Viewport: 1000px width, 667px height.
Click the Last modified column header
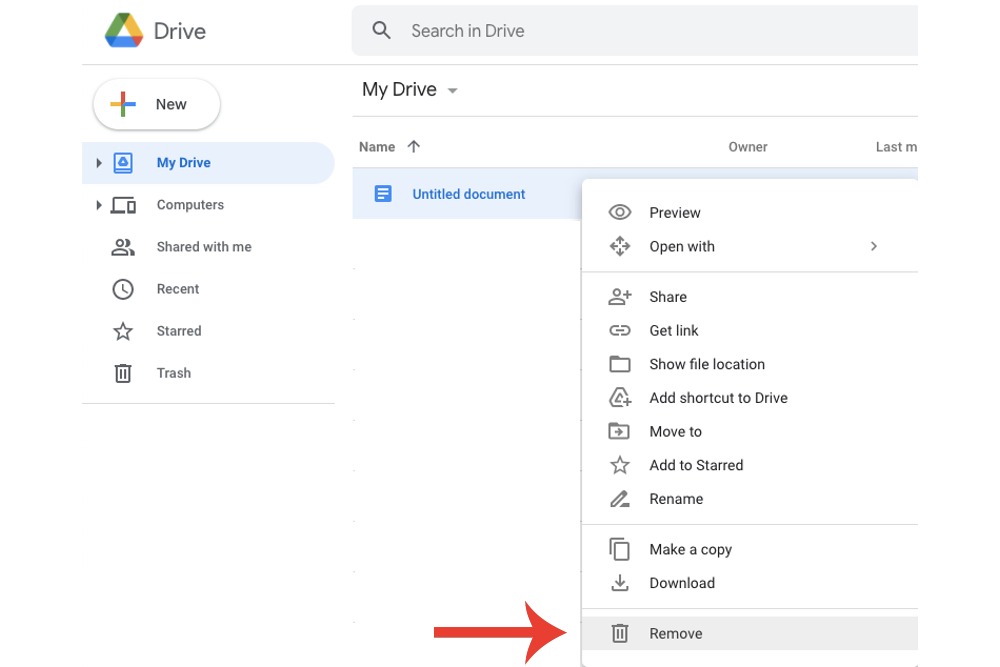896,147
